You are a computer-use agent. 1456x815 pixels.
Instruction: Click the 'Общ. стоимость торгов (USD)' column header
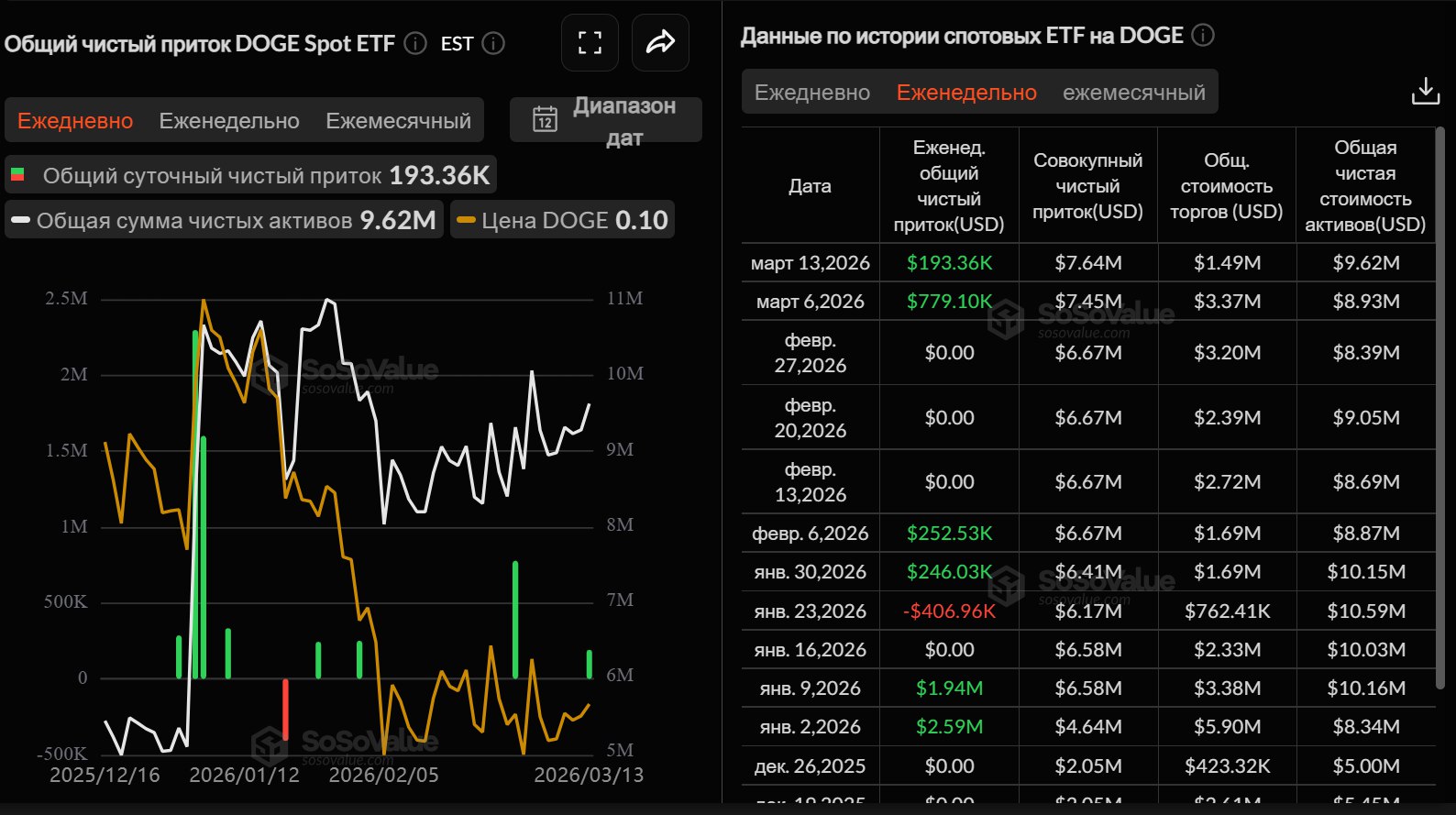point(1227,186)
